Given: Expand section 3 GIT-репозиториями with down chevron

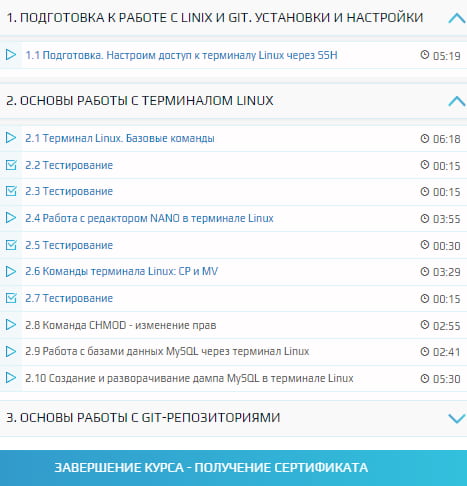Looking at the screenshot, I should click(457, 418).
